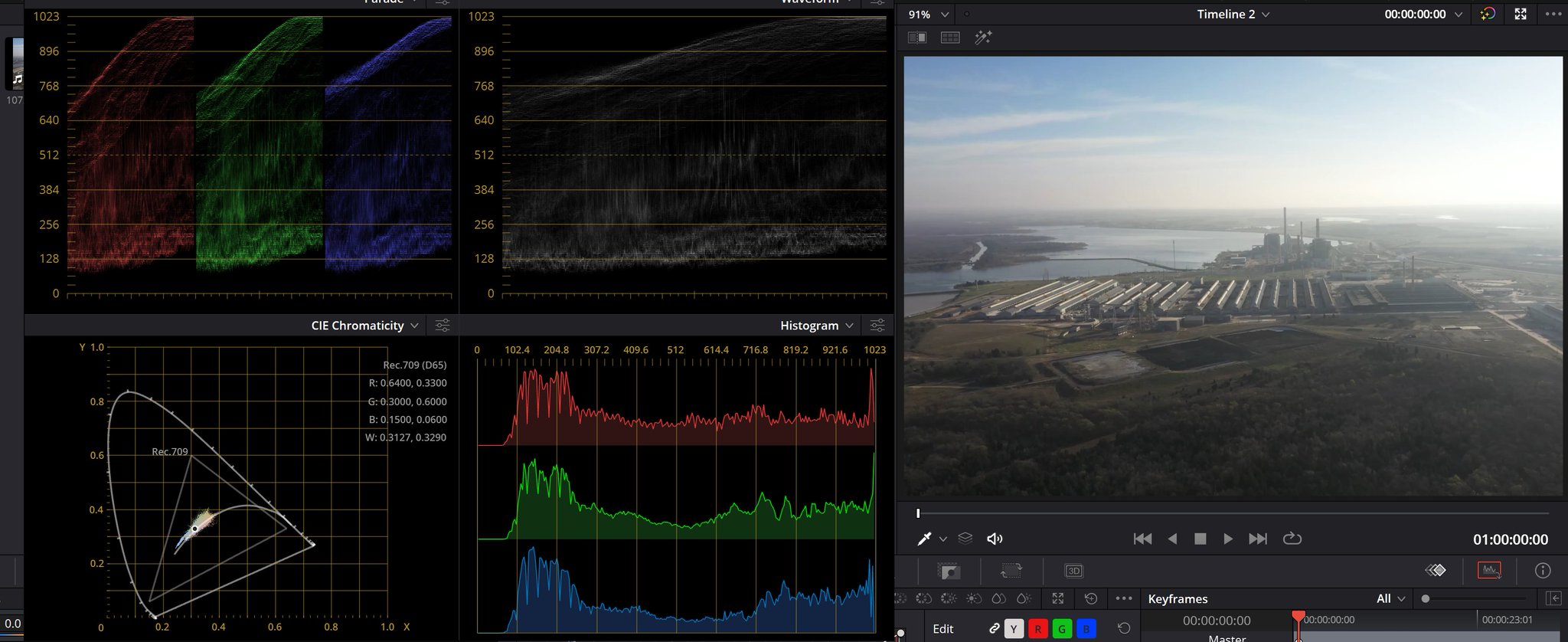The height and width of the screenshot is (642, 1568).
Task: Click the 00:00:23:01 keyframe ruler mark
Action: [1507, 619]
